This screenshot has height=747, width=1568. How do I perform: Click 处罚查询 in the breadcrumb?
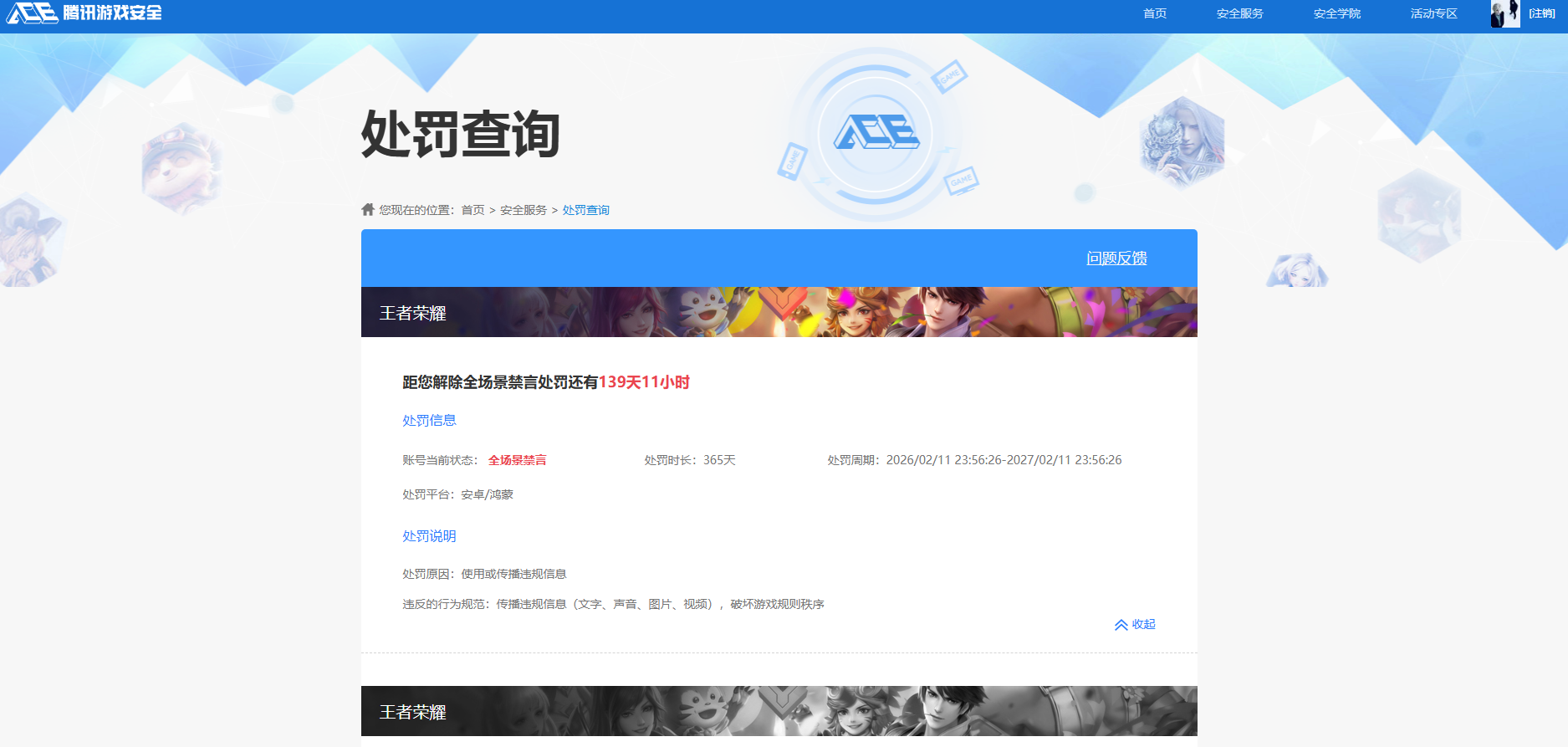pos(585,210)
